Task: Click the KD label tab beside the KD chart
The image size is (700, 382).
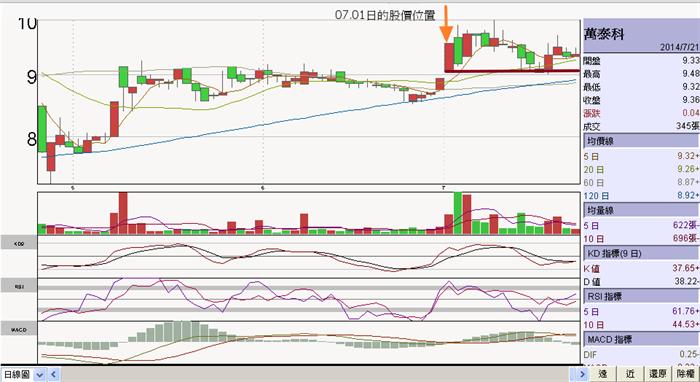Action: coord(19,243)
